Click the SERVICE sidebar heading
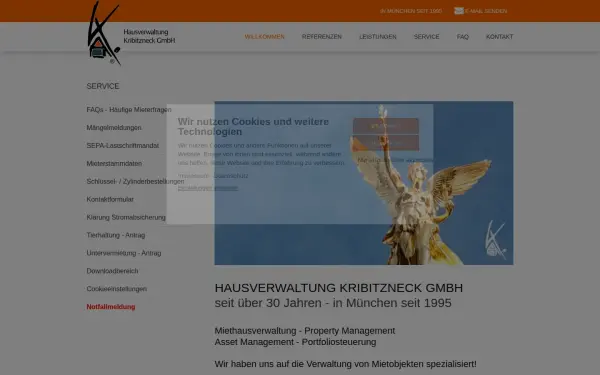 (x=103, y=86)
